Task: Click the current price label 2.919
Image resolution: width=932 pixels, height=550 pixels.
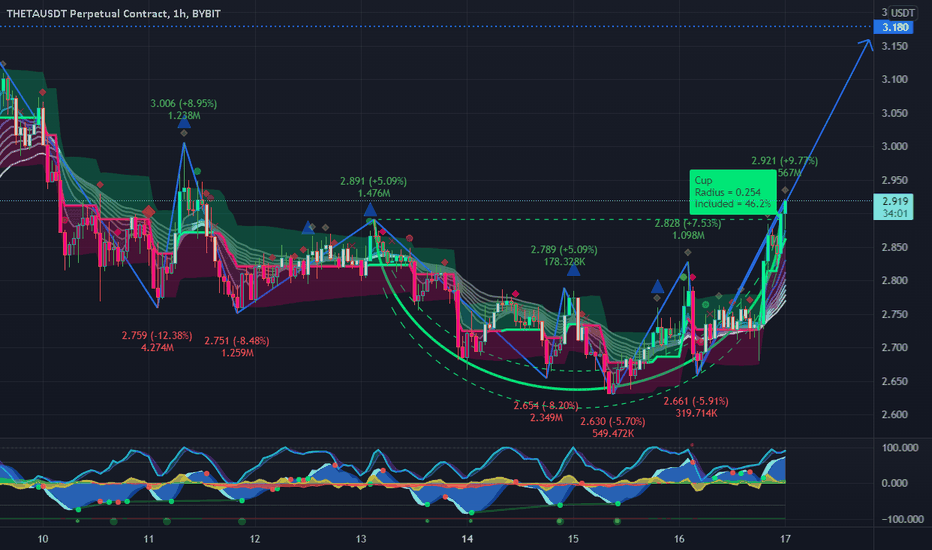Action: [895, 202]
